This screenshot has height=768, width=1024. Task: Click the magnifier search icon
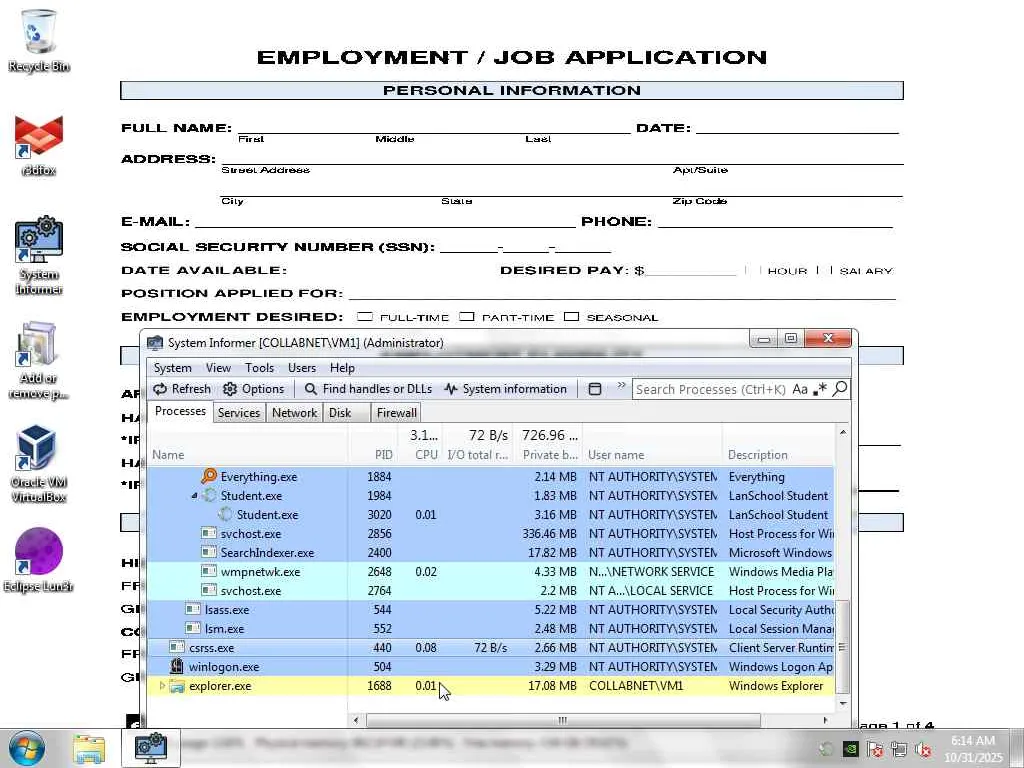click(840, 389)
